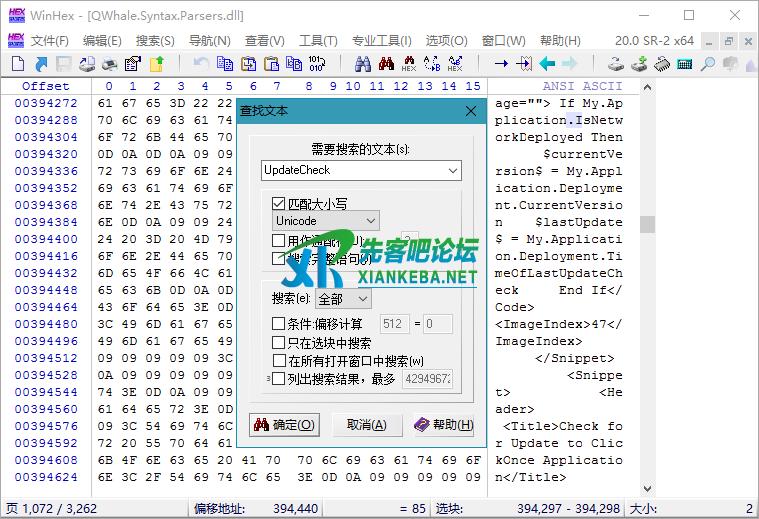The image size is (759, 519).
Task: Tick the 在所有打开窗口中搜索 checkbox
Action: pos(279,360)
